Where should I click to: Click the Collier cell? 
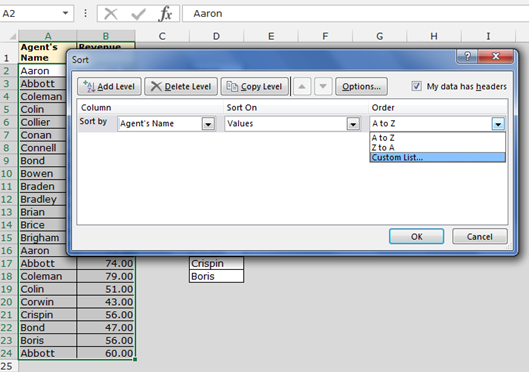(43, 122)
